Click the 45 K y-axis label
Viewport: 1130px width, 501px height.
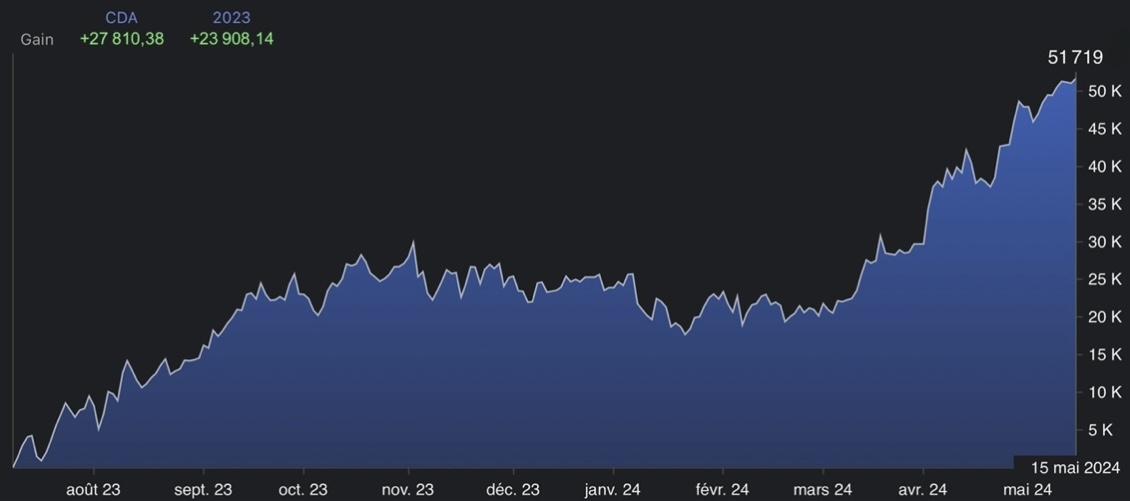tap(1105, 129)
